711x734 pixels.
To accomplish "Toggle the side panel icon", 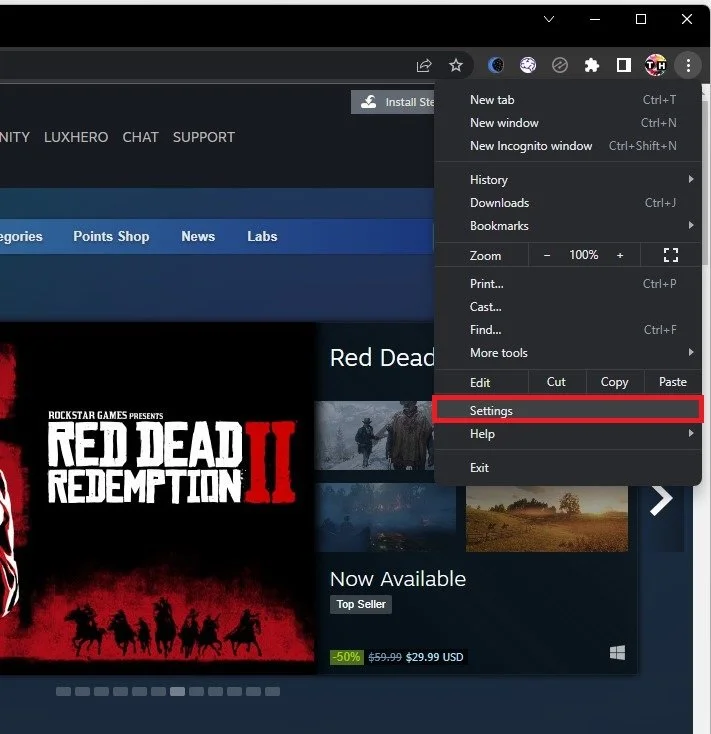I will point(623,65).
